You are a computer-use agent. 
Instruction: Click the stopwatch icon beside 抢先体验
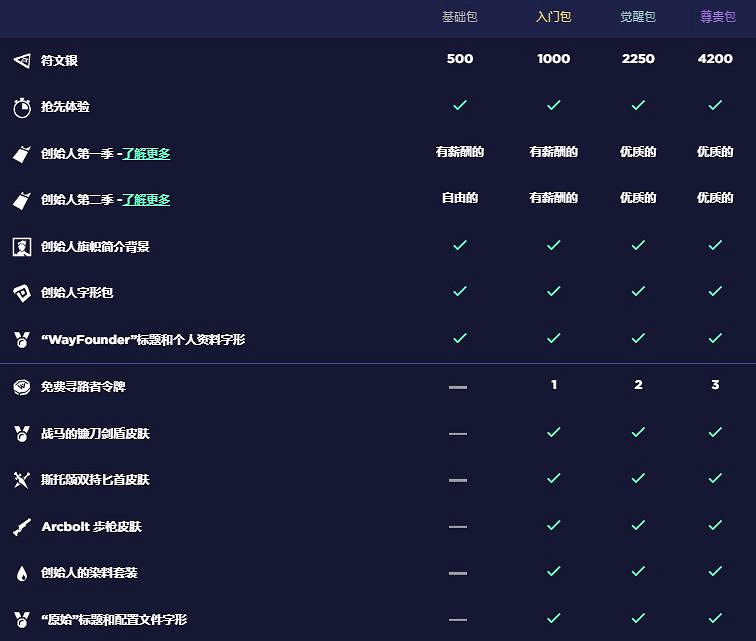click(x=22, y=107)
